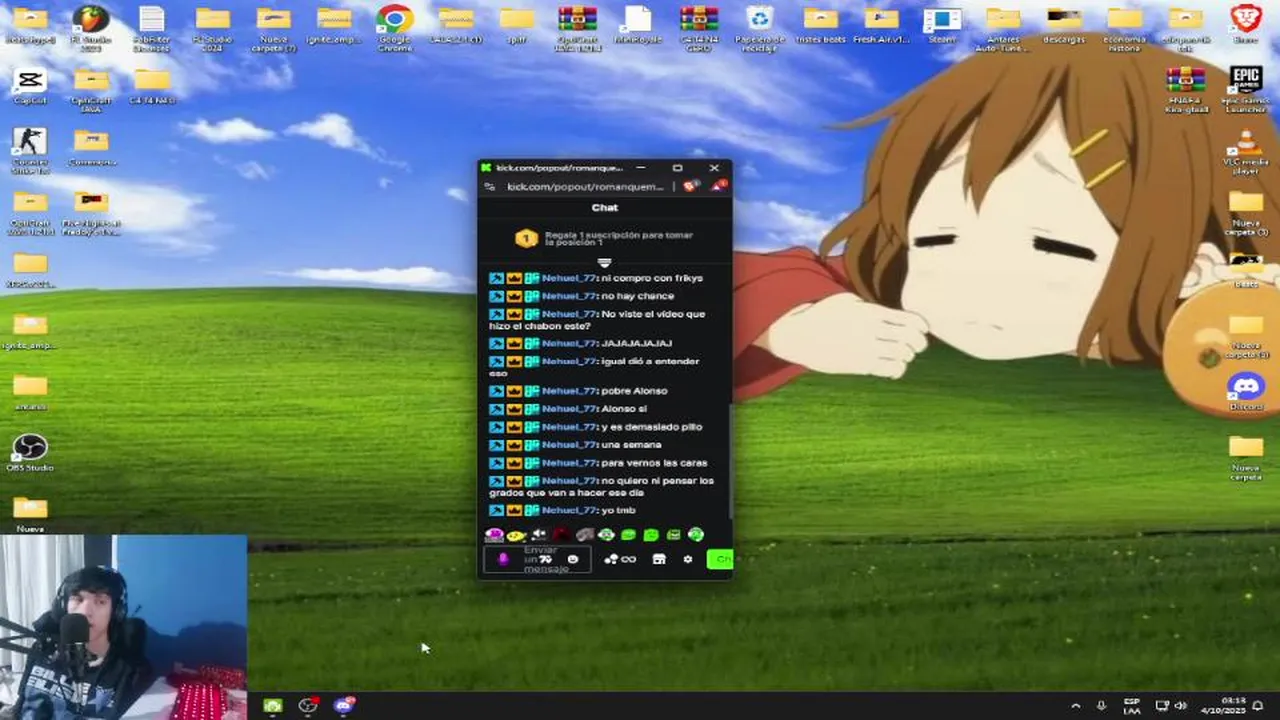The width and height of the screenshot is (1280, 720).
Task: Launch Brave browser from the desktop
Action: (x=1246, y=26)
